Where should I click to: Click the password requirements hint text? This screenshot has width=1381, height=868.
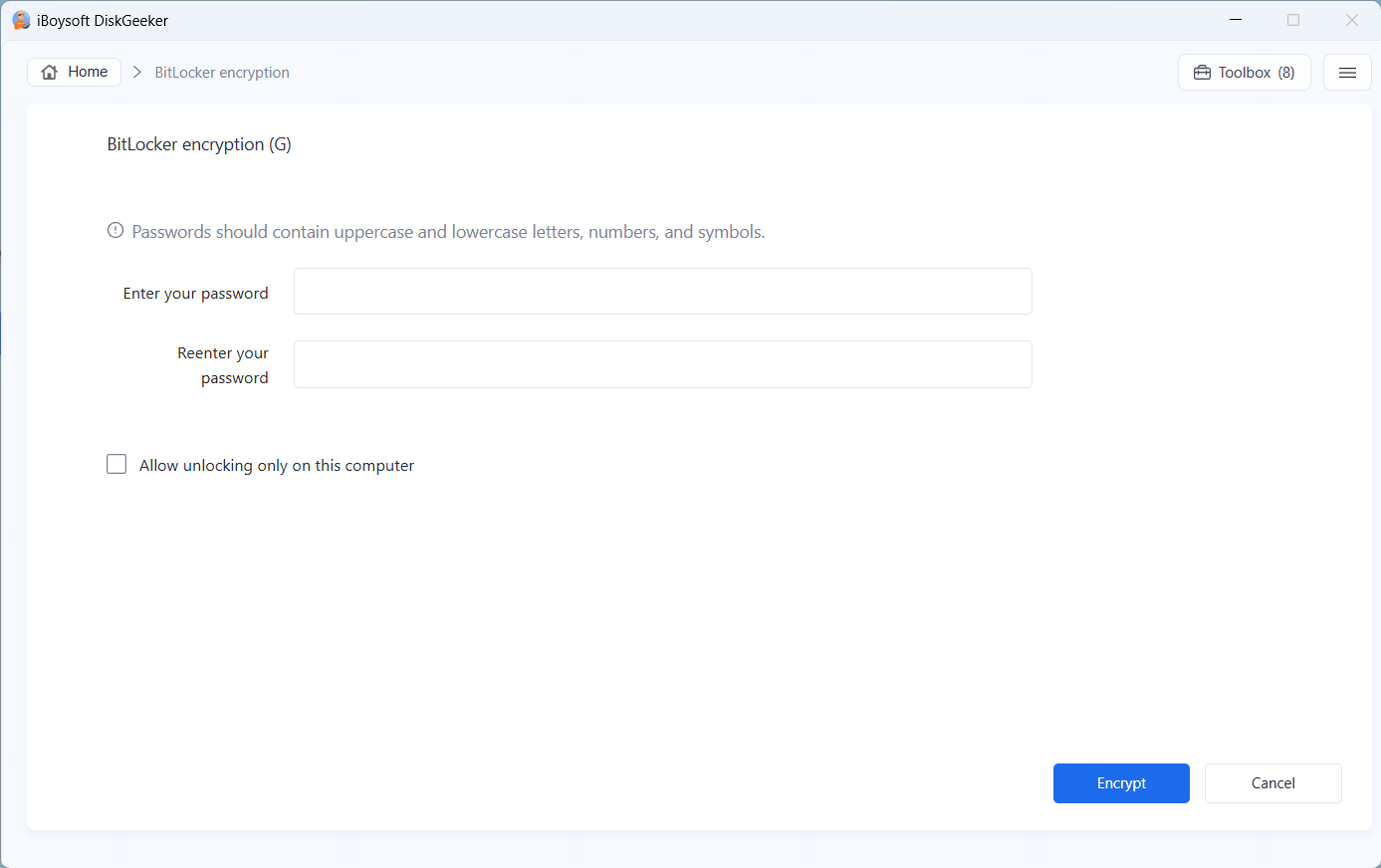[x=448, y=232]
